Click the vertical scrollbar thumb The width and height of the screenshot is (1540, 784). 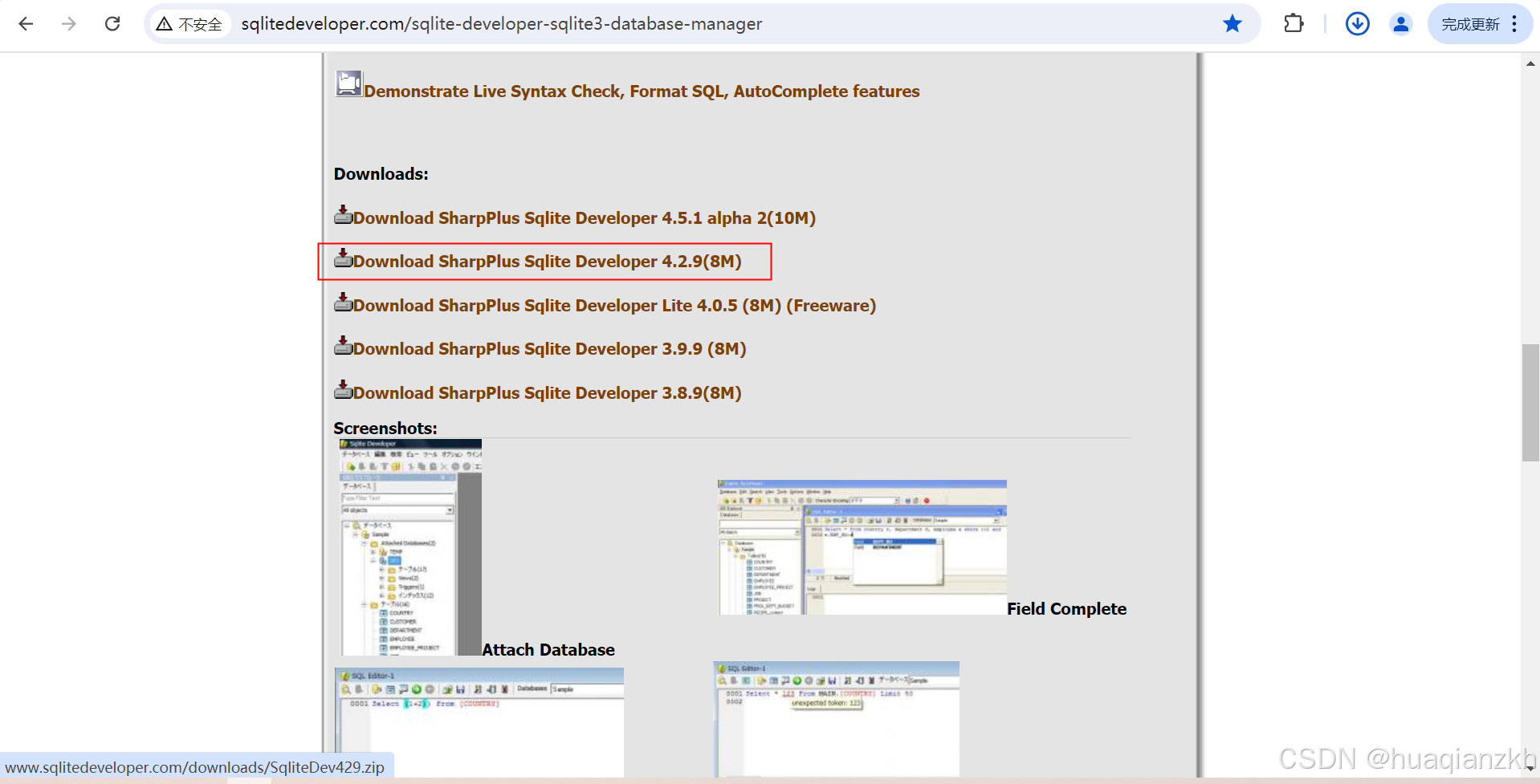(1530, 403)
